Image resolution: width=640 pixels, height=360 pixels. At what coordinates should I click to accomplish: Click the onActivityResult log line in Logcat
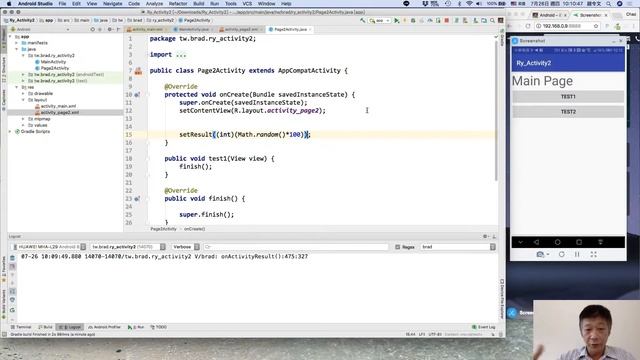point(164,257)
